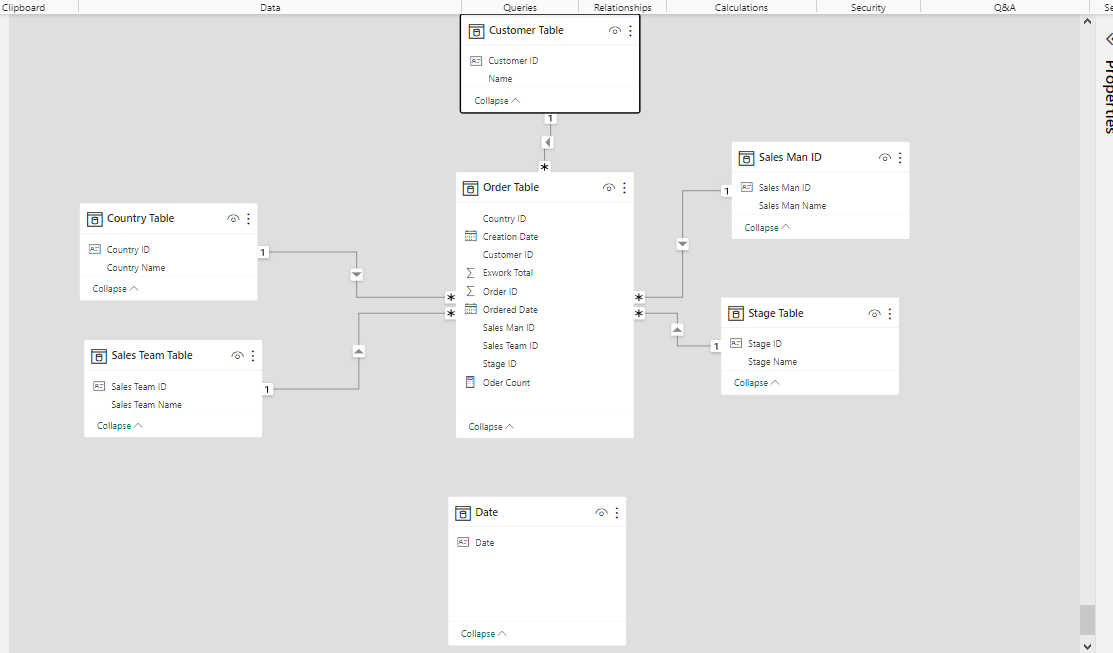The image size is (1113, 653).
Task: Click the Customer Table header table icon
Action: click(476, 31)
